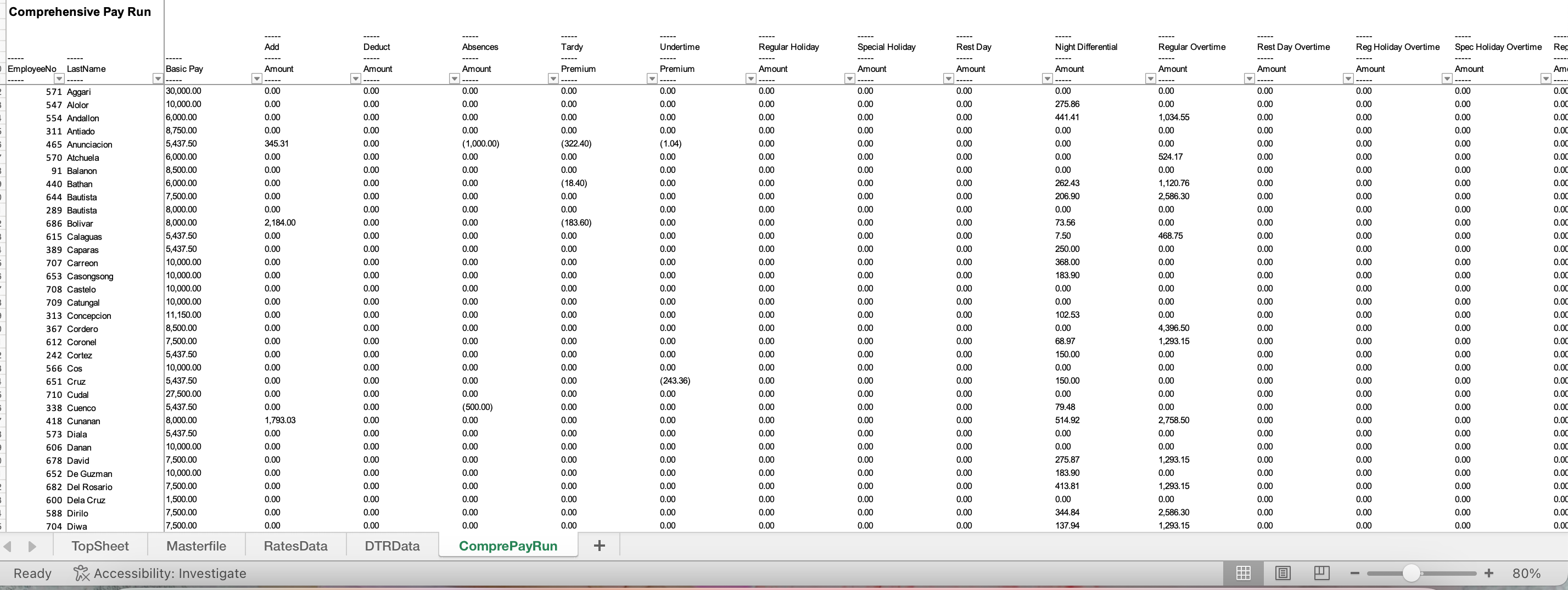Click the accessibility checker icon in status bar
The image size is (1568, 590).
[81, 573]
